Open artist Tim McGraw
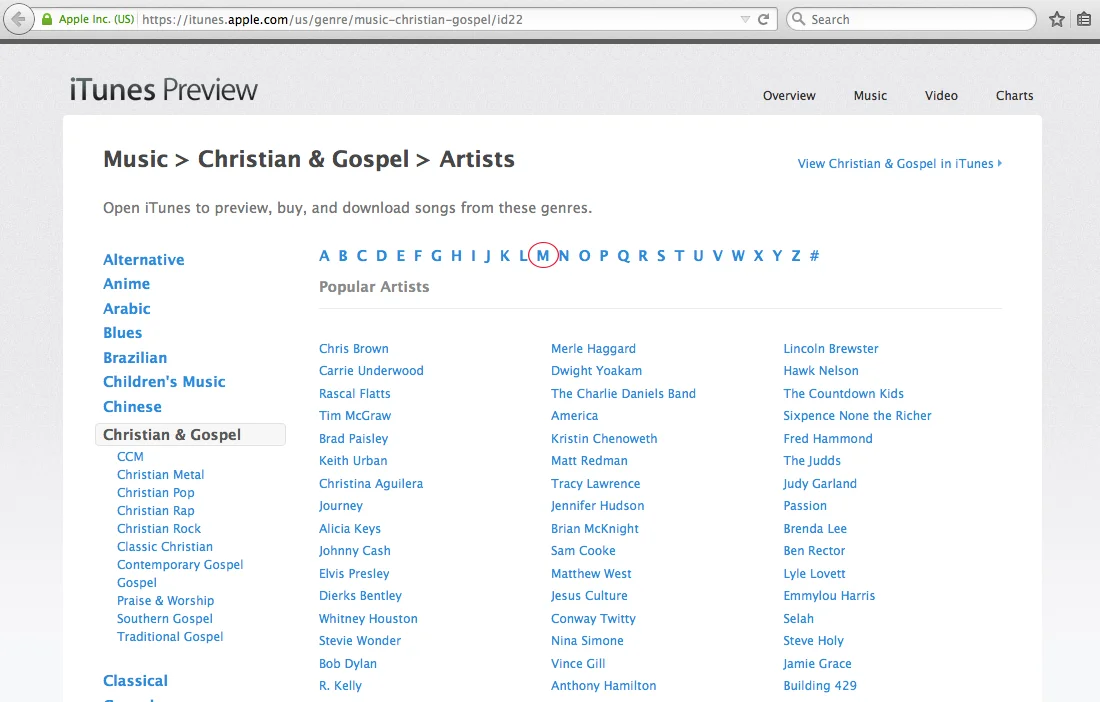This screenshot has width=1100, height=702. pos(355,416)
